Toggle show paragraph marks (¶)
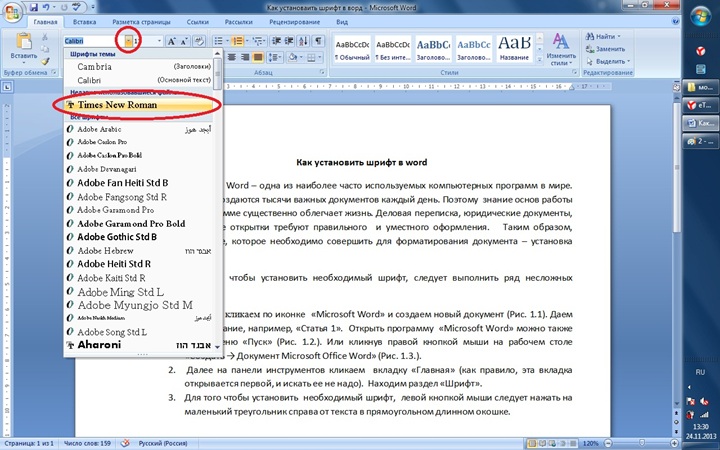 coord(318,41)
